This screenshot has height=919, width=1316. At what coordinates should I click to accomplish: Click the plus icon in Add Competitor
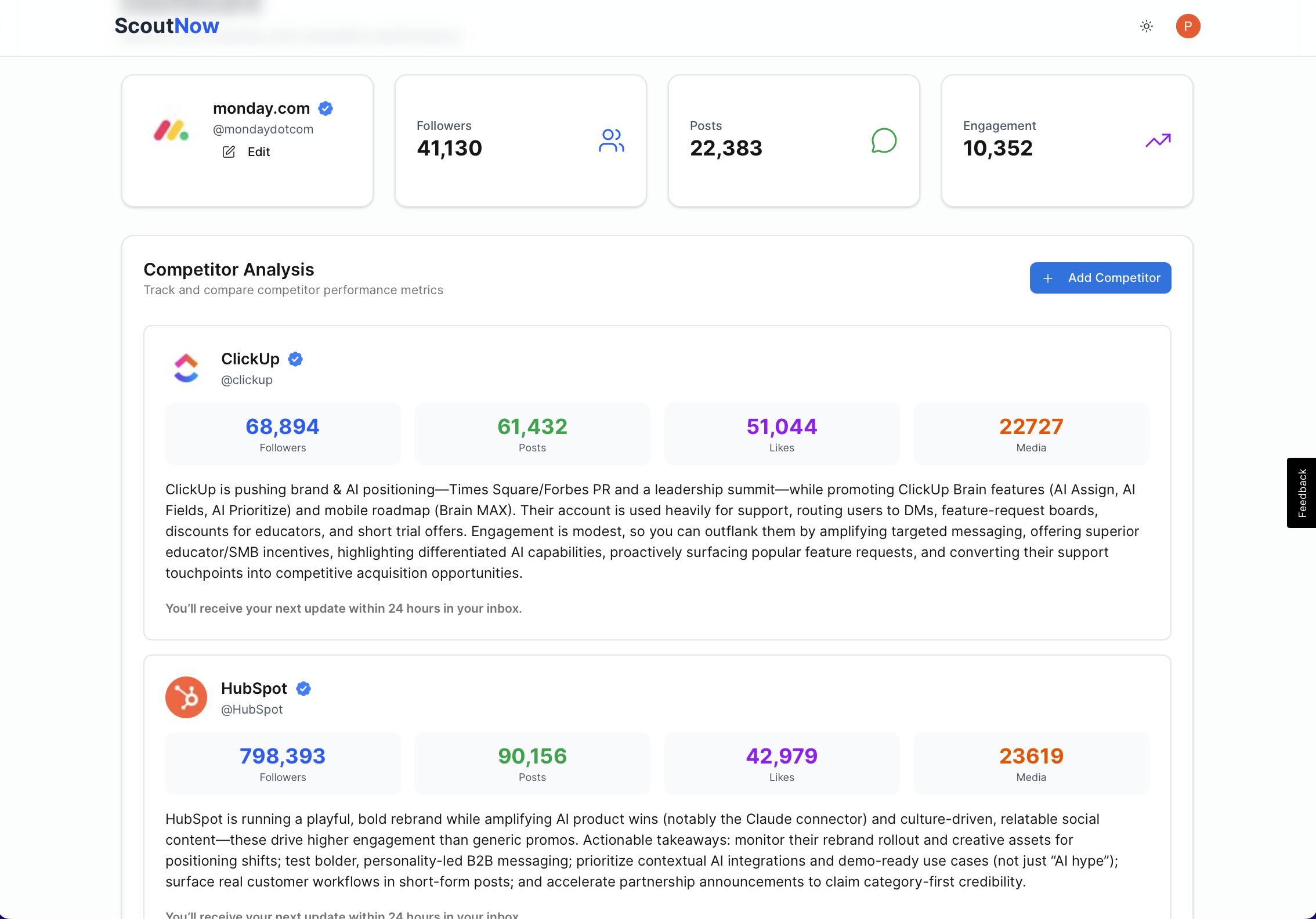[1048, 278]
